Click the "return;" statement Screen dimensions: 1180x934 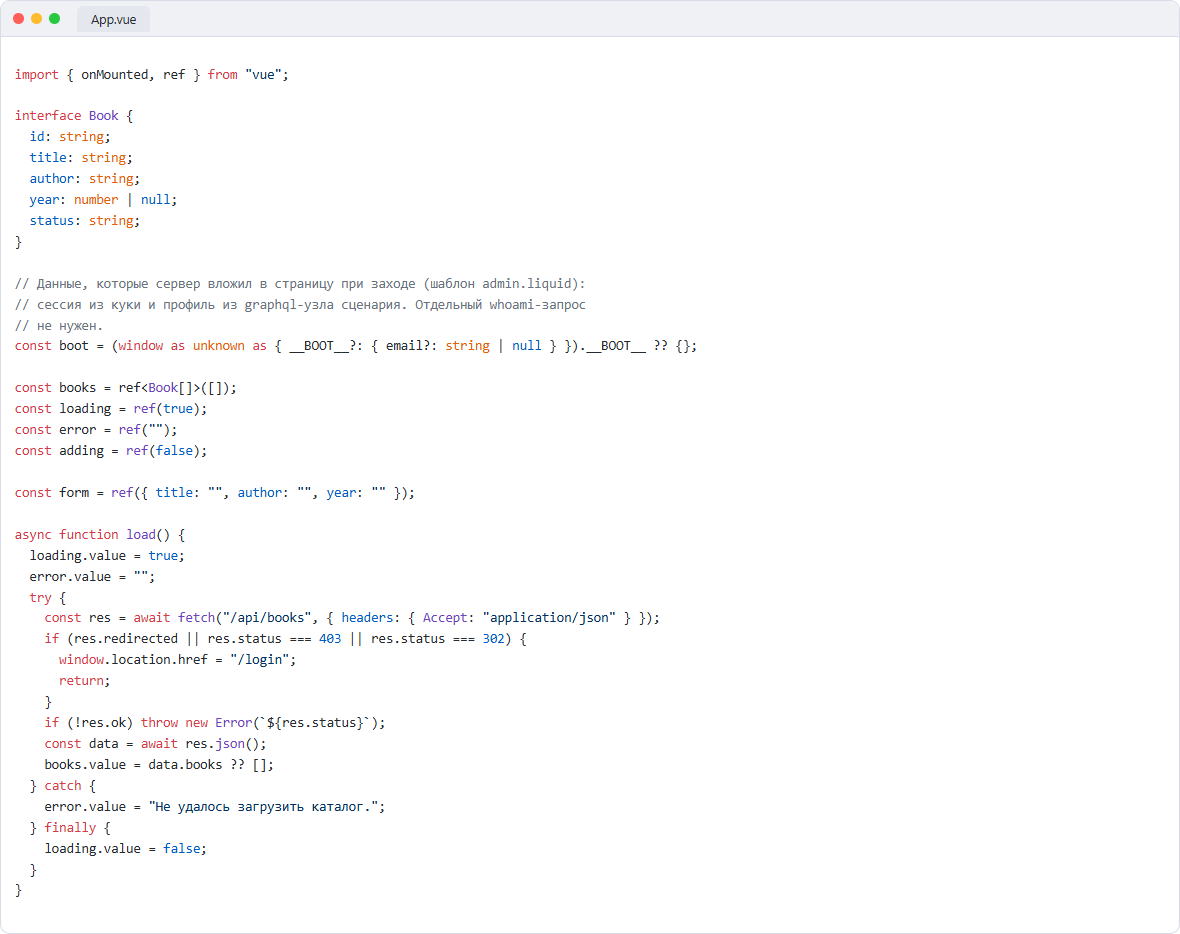point(84,681)
